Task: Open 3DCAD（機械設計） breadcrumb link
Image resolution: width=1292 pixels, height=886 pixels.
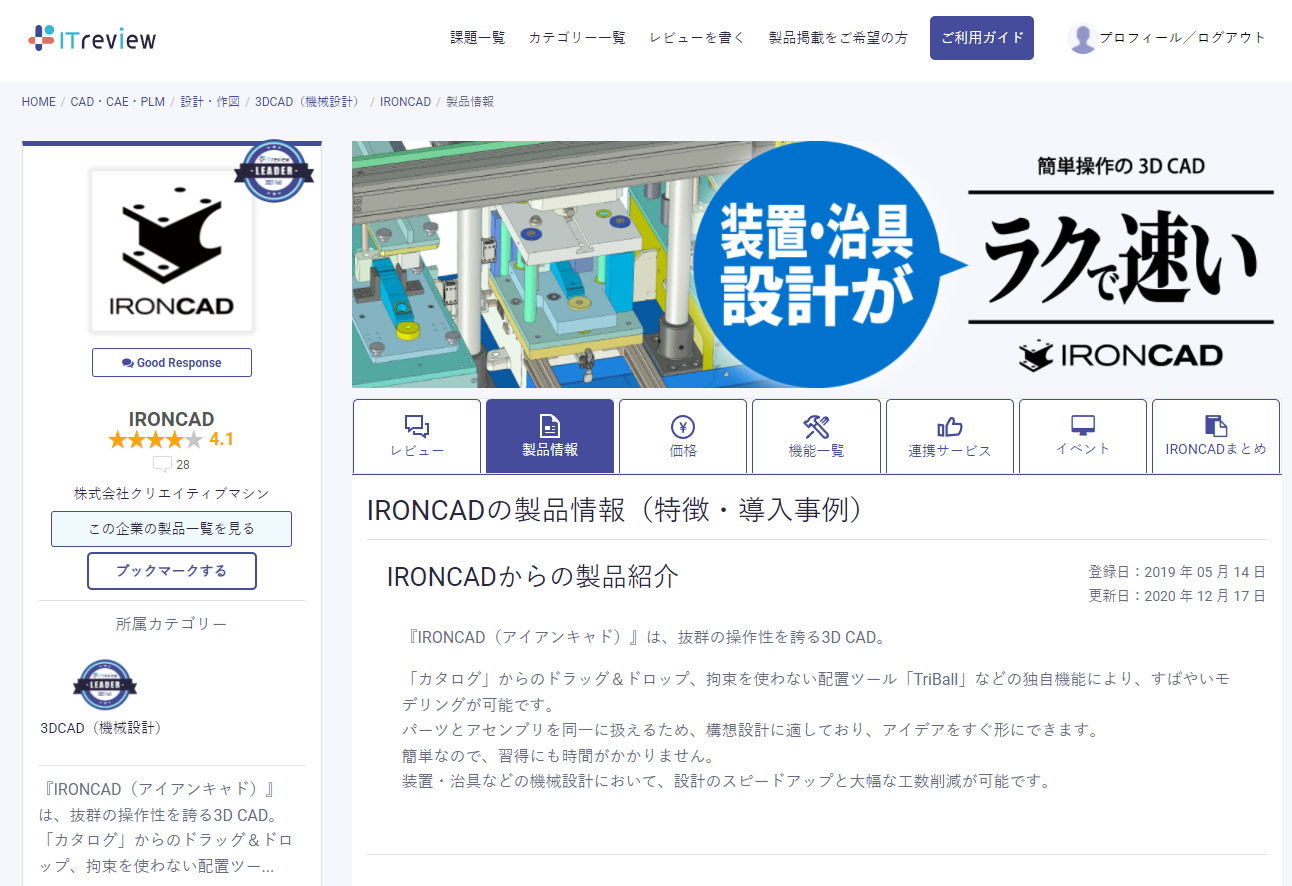Action: click(310, 102)
